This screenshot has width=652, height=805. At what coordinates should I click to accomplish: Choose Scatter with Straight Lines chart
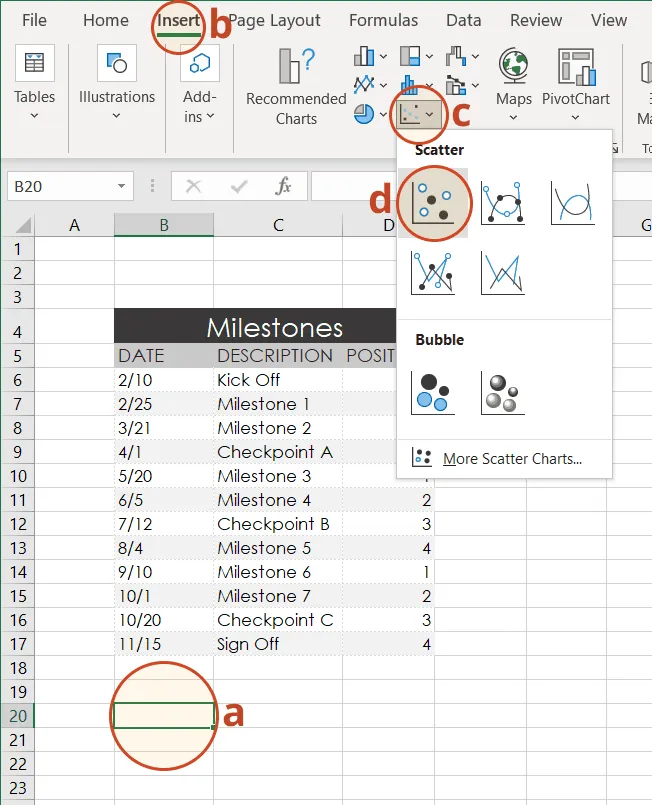click(x=502, y=272)
